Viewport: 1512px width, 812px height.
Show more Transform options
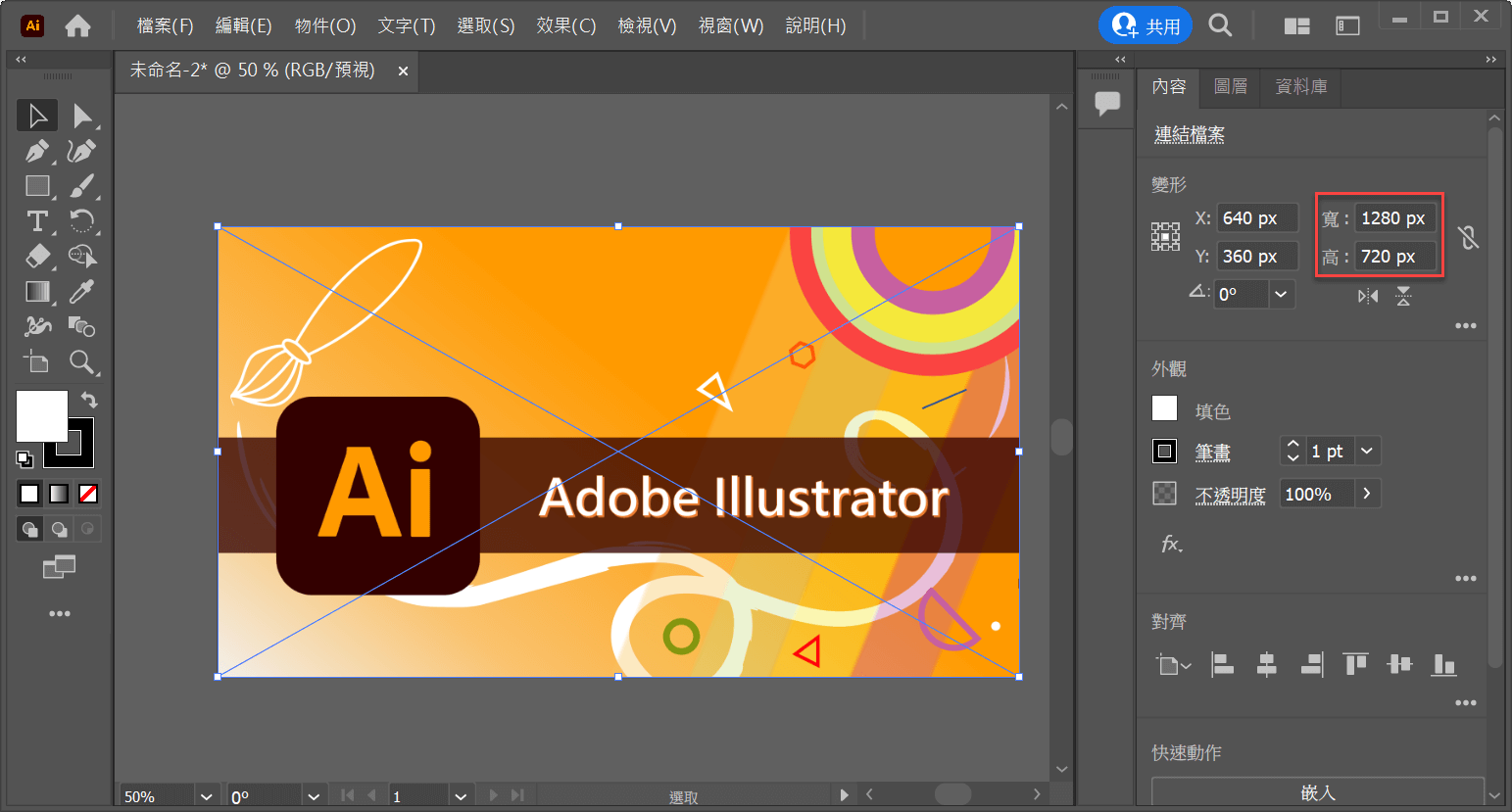tap(1466, 326)
